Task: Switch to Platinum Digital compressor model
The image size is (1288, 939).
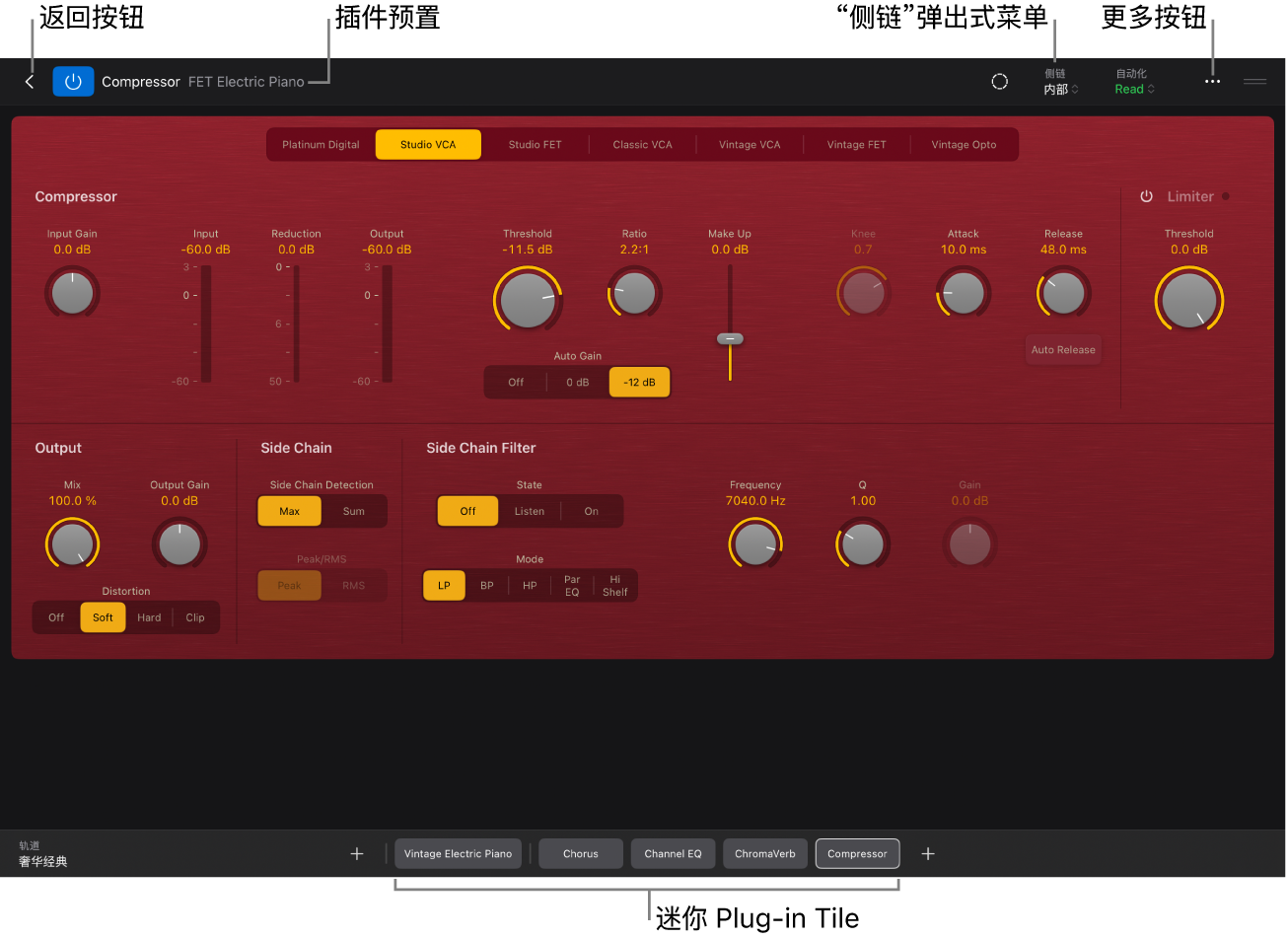Action: (321, 145)
